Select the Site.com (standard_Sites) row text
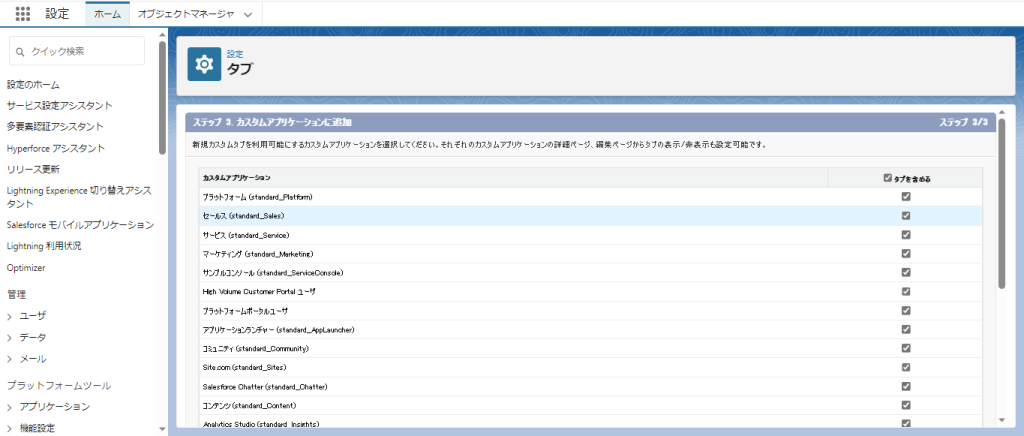Image resolution: width=1024 pixels, height=436 pixels. click(x=244, y=367)
